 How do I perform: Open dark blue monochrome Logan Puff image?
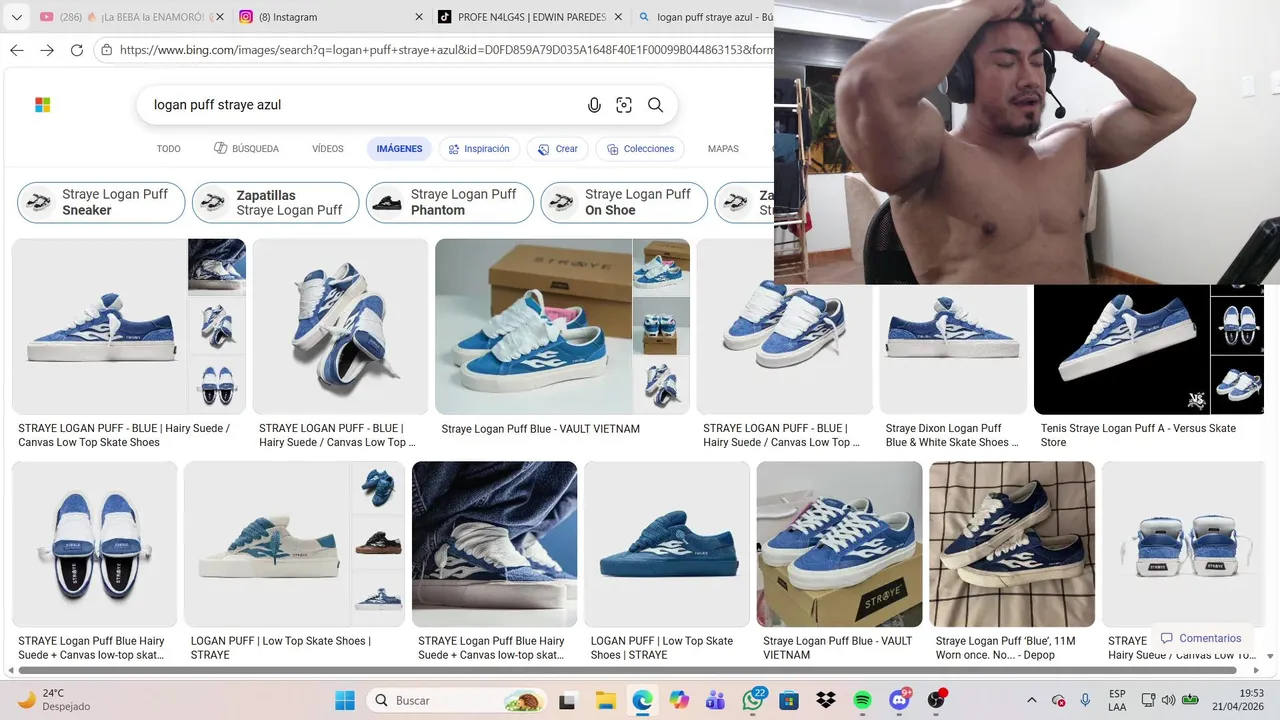pyautogui.click(x=667, y=544)
